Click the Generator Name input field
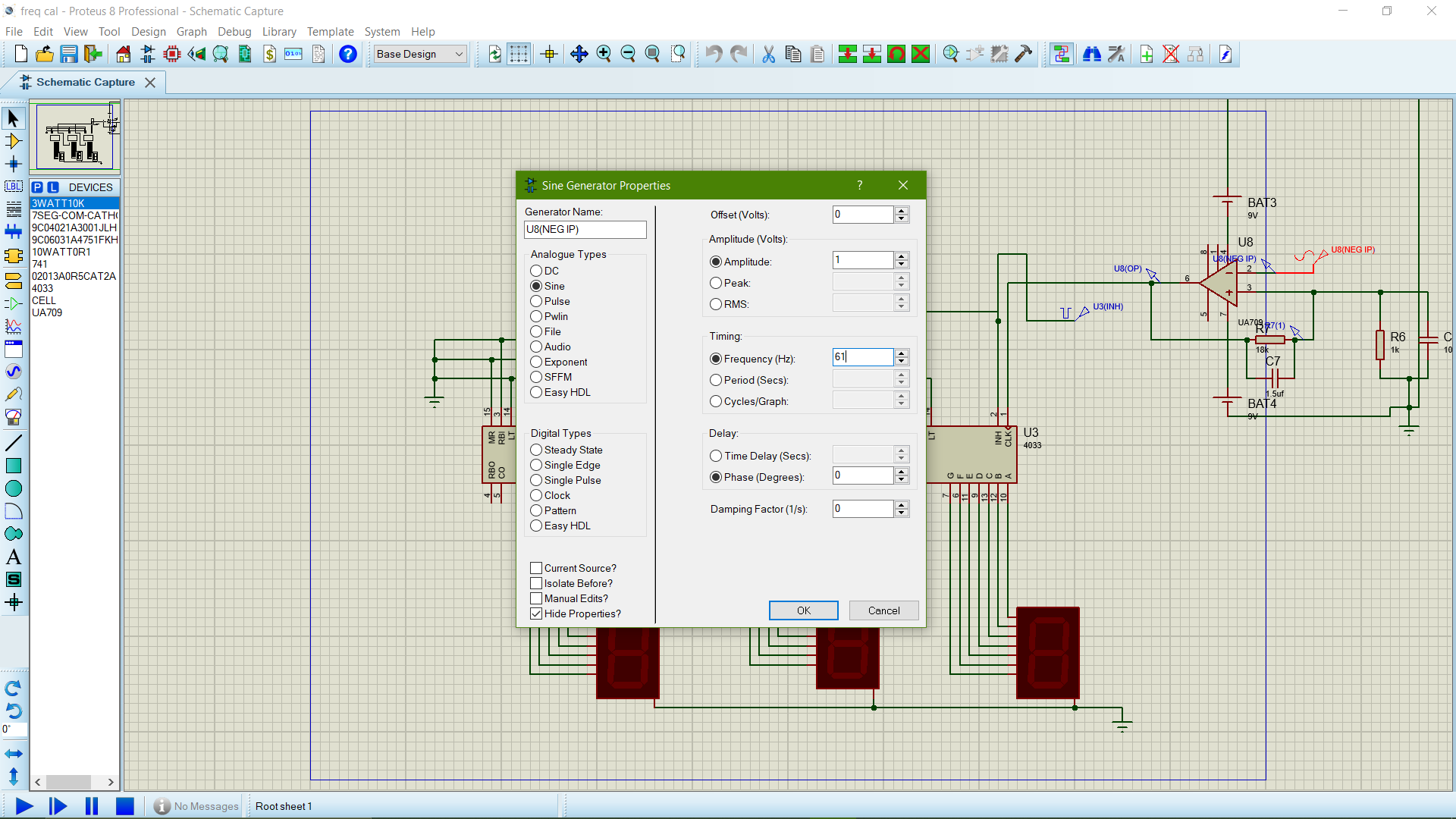The width and height of the screenshot is (1456, 819). click(585, 230)
